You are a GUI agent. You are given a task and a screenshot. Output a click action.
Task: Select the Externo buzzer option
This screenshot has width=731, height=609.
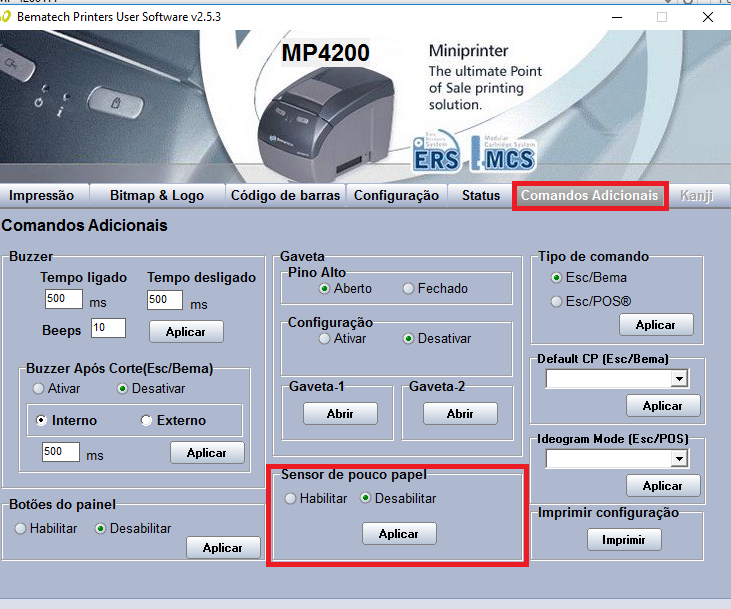[147, 421]
